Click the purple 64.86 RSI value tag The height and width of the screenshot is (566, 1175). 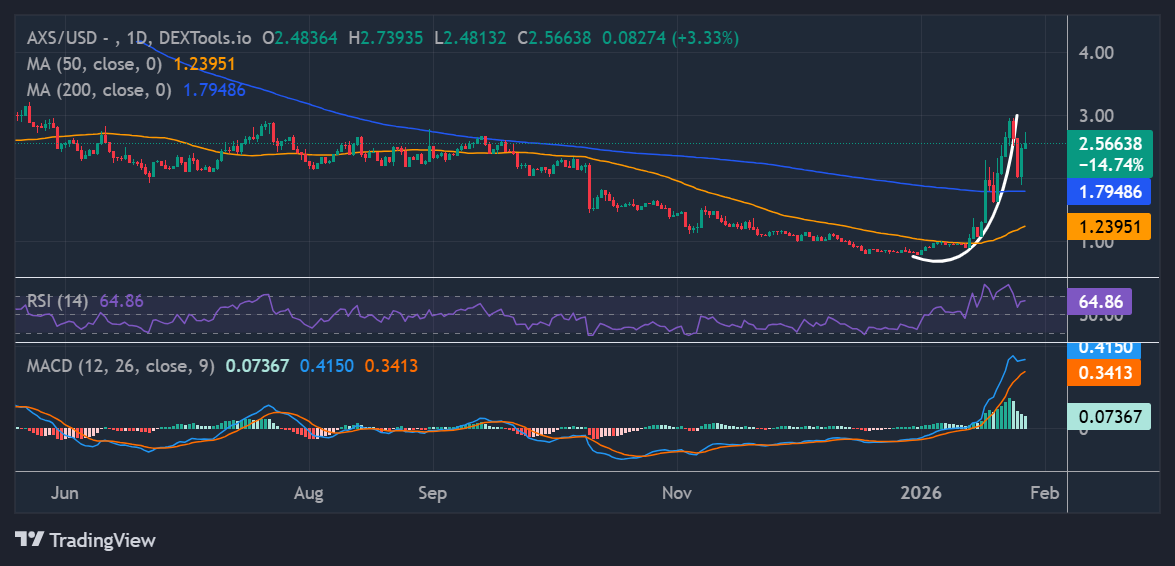[x=1100, y=300]
